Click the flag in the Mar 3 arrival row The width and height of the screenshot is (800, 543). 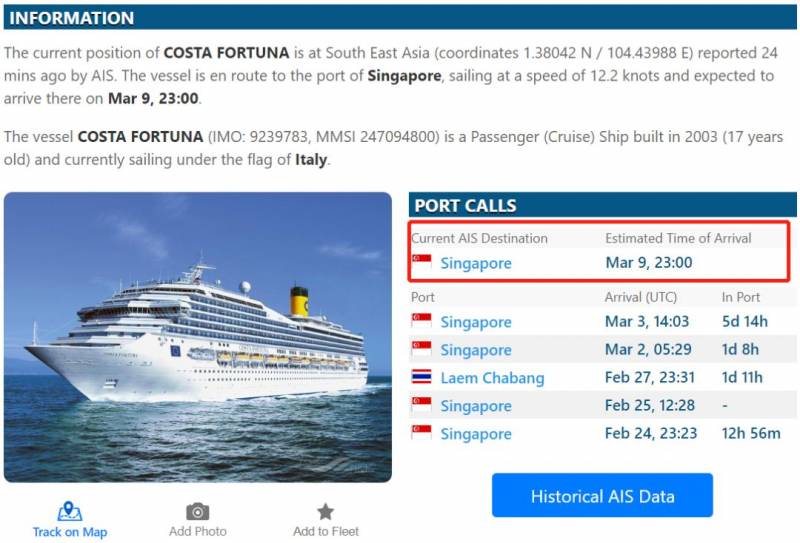(x=422, y=322)
